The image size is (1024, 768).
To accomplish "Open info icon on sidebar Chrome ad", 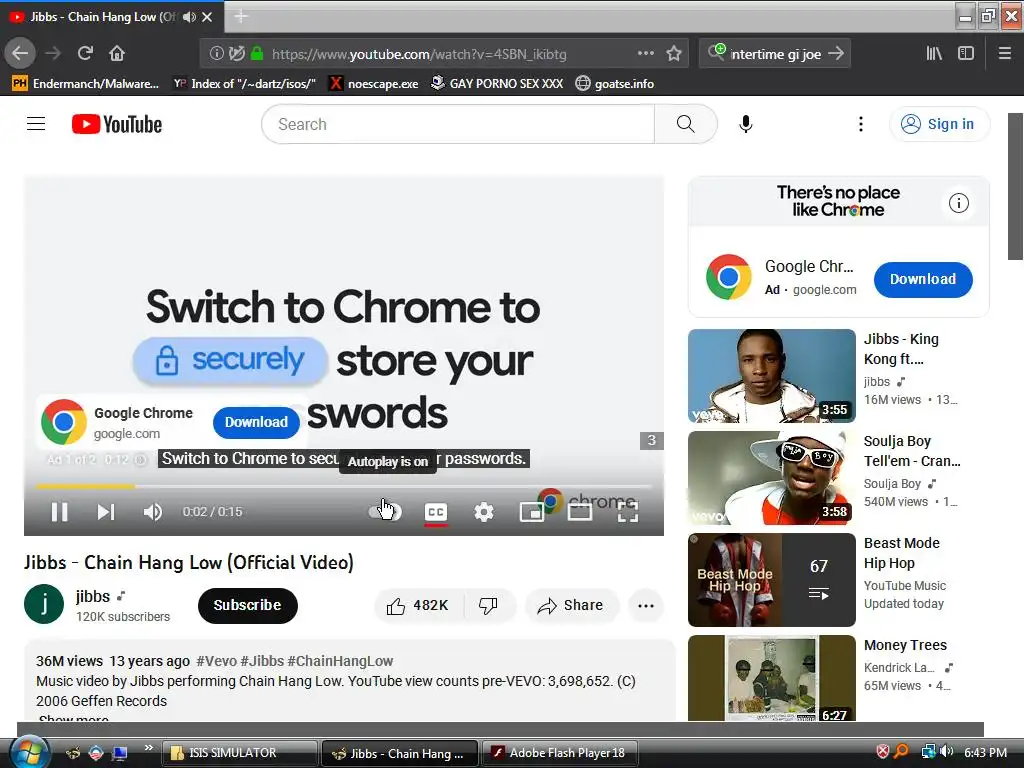I will (x=959, y=203).
